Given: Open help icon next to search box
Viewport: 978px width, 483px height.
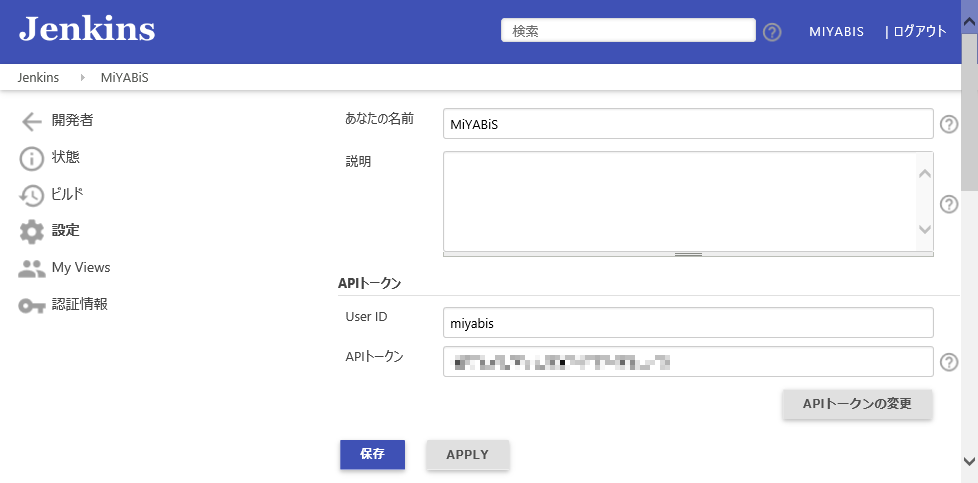Looking at the screenshot, I should coord(772,32).
